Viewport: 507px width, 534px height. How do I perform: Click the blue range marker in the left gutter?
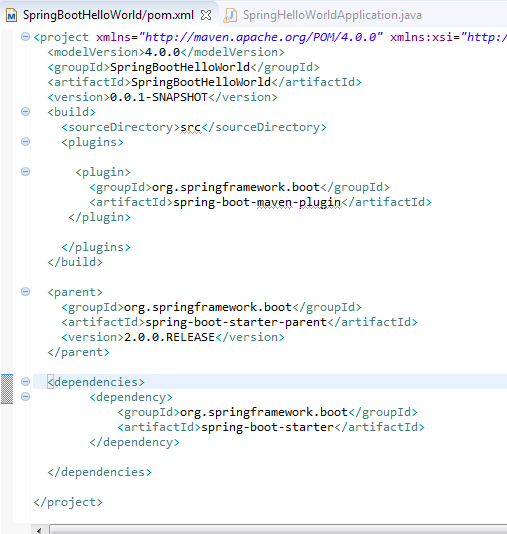[7, 389]
